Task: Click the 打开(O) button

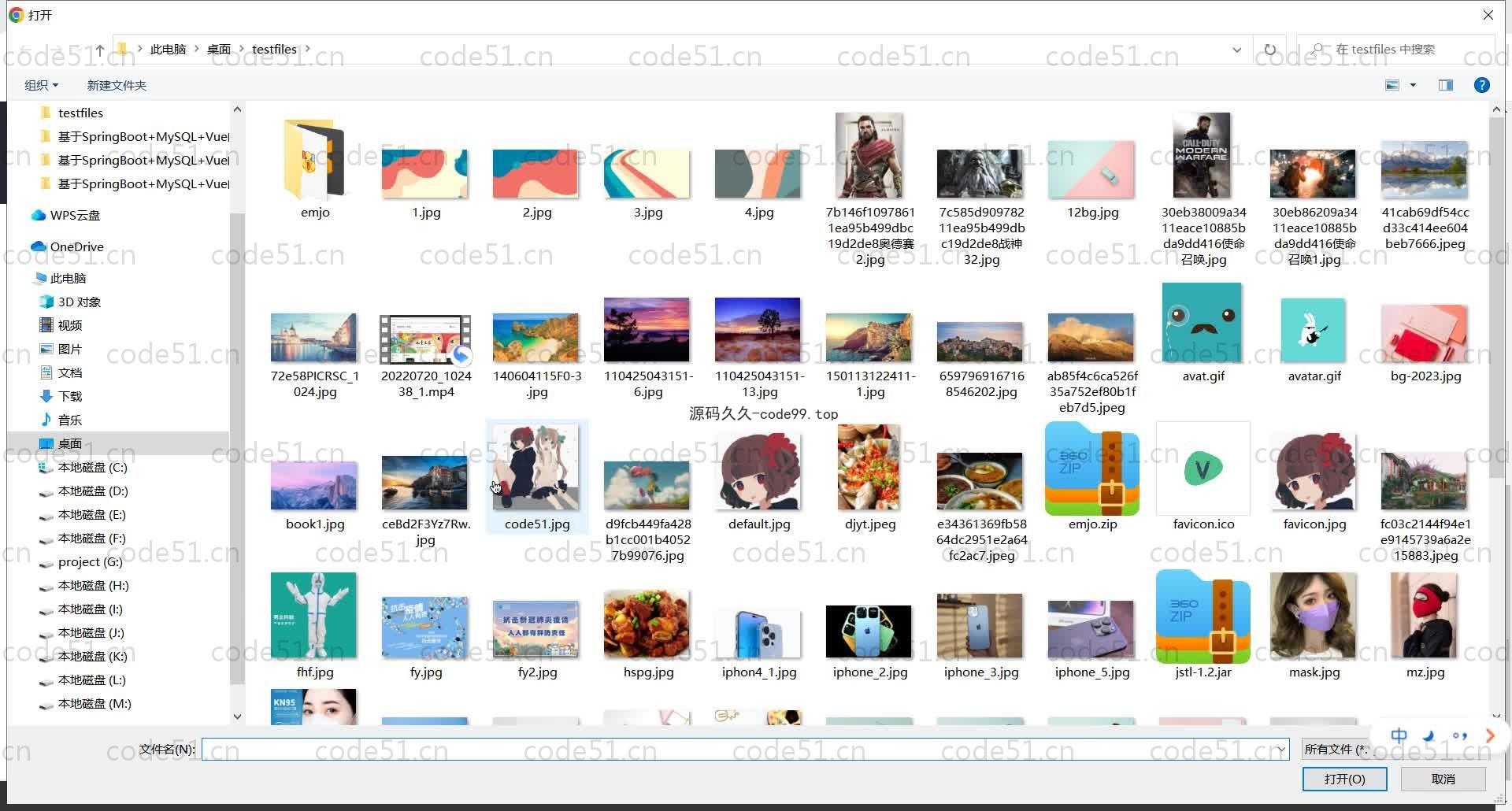Action: pos(1344,779)
